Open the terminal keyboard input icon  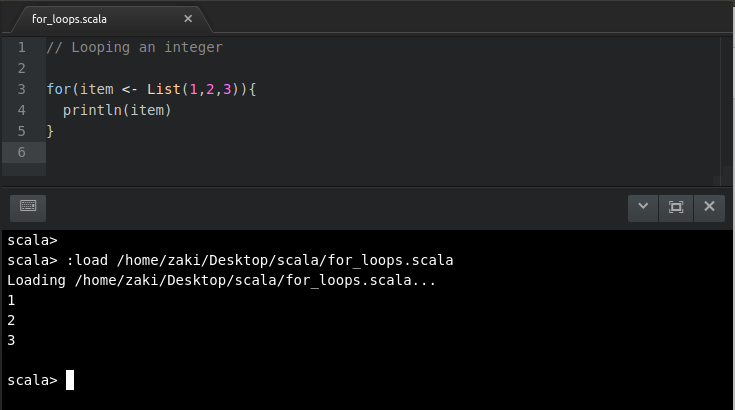28,208
